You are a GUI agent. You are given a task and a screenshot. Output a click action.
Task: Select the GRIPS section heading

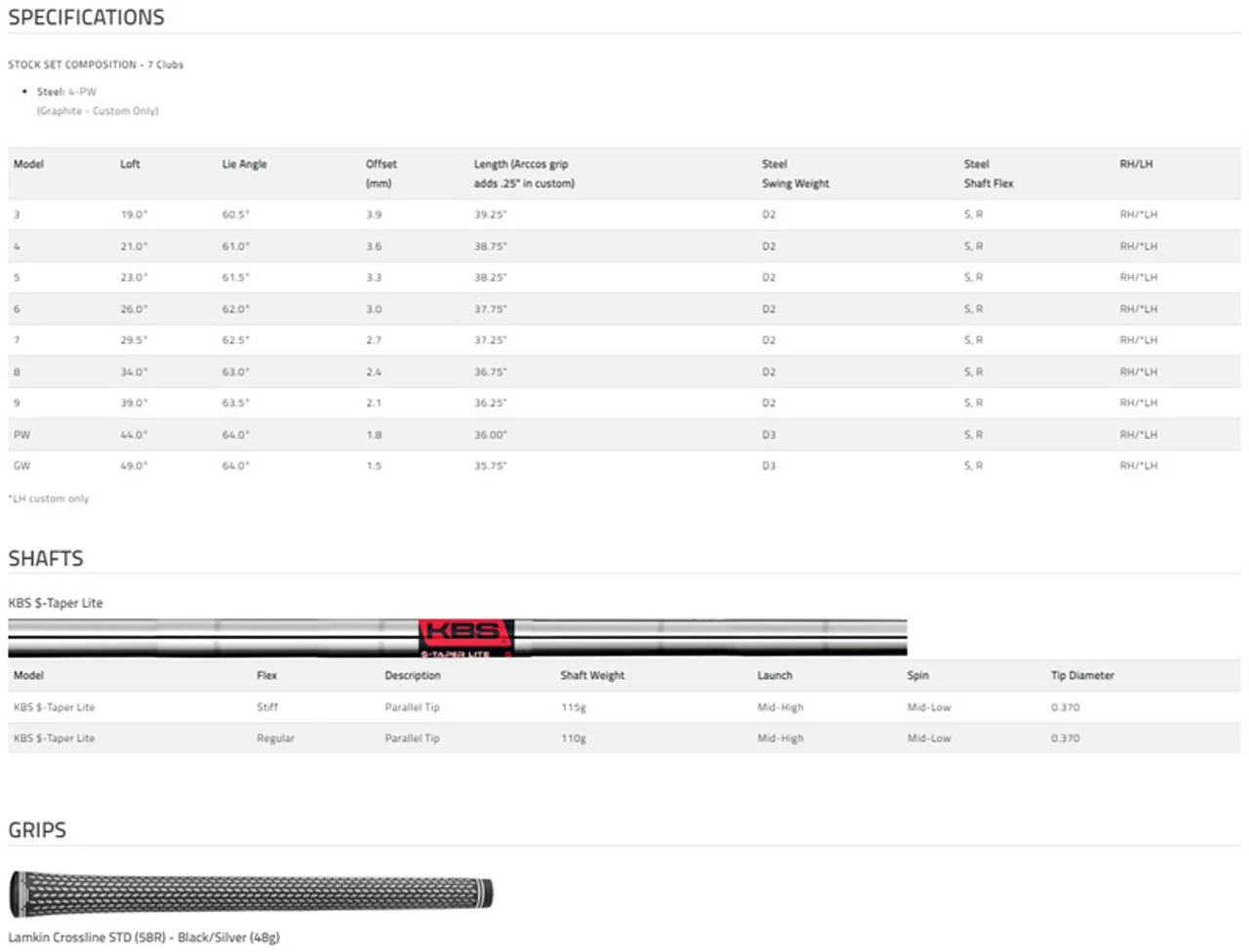coord(37,830)
